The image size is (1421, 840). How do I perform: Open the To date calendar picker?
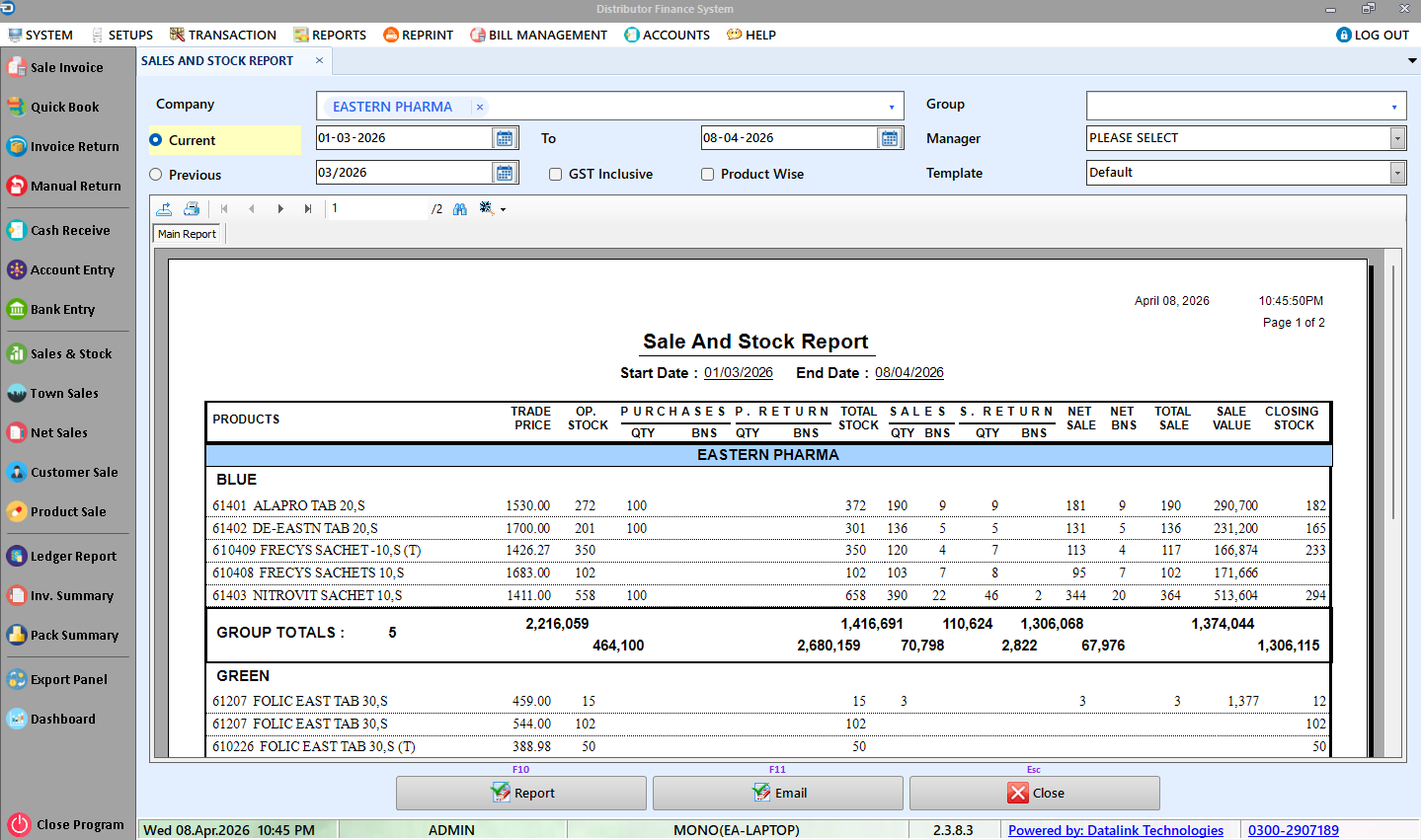[890, 138]
